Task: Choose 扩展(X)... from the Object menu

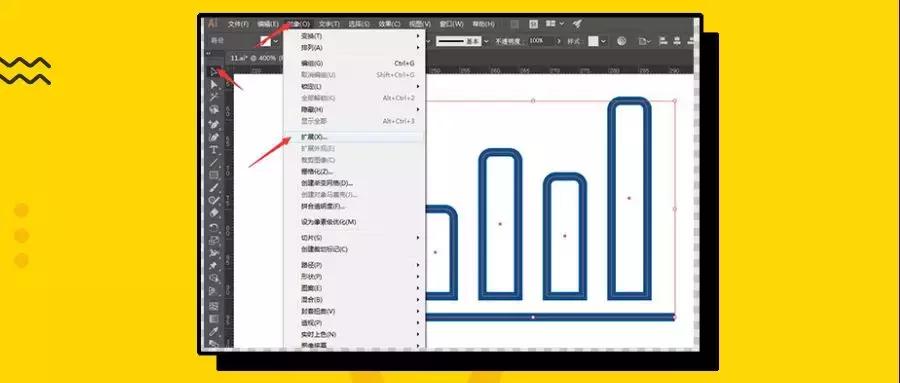Action: coord(354,137)
